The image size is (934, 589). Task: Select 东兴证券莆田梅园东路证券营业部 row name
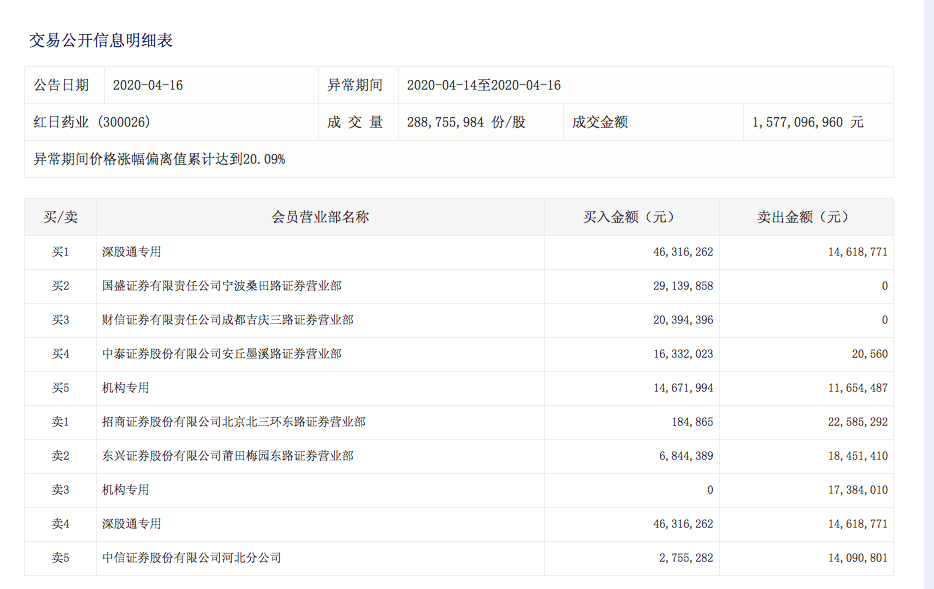pos(227,456)
